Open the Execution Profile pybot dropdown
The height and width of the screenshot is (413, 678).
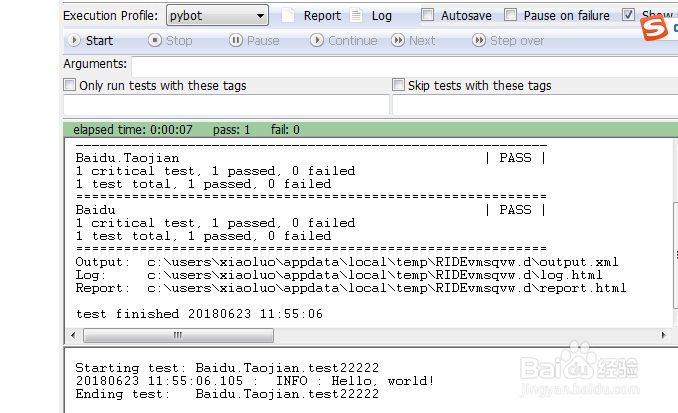[217, 16]
